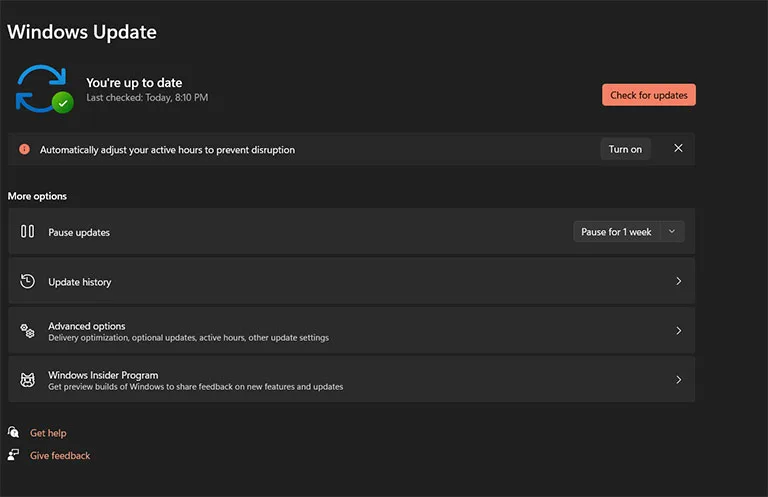Open Windows Insider Program via its chevron
Viewport: 768px width, 497px height.
click(679, 379)
